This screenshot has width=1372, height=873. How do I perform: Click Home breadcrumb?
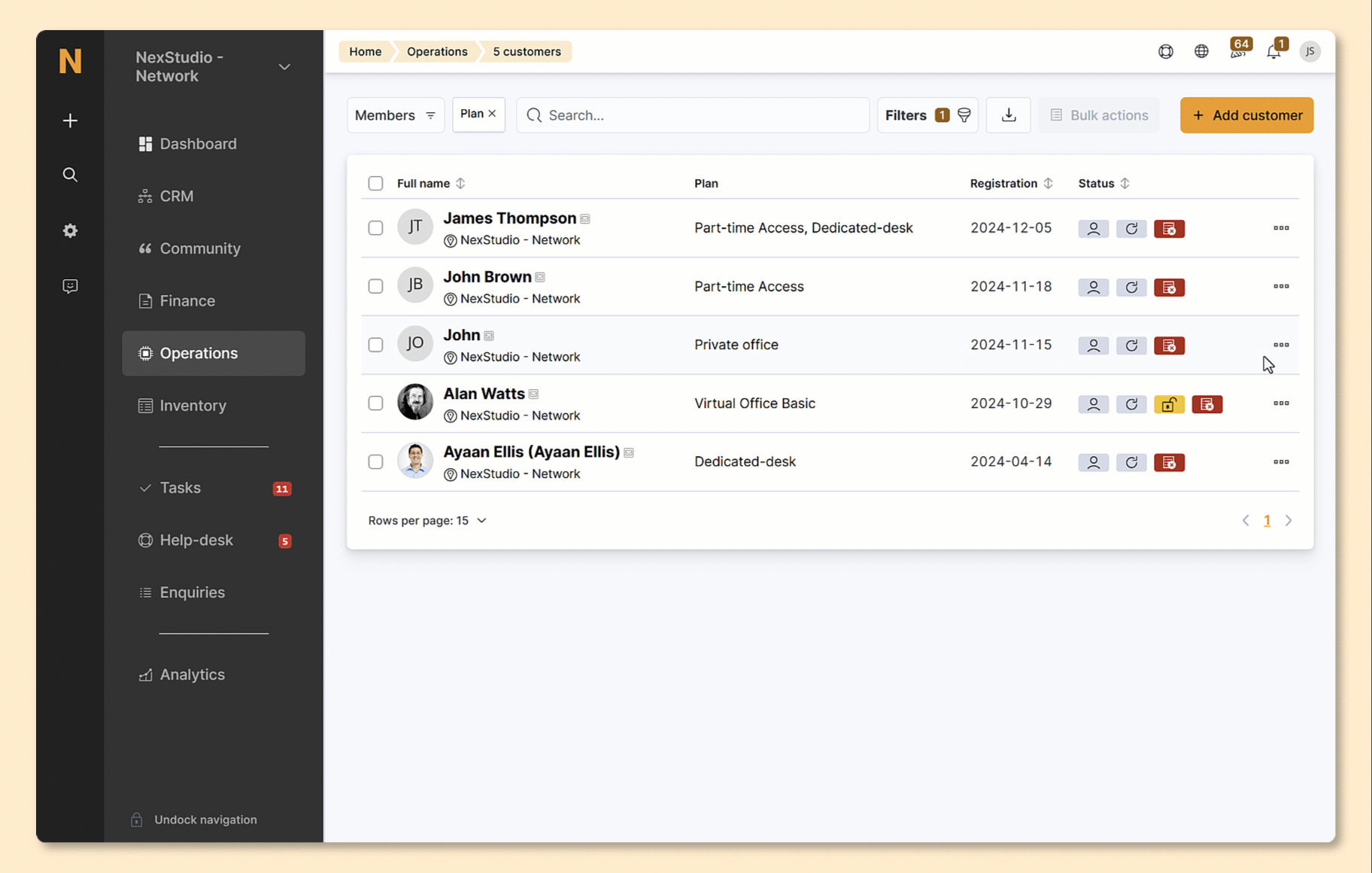pos(365,51)
